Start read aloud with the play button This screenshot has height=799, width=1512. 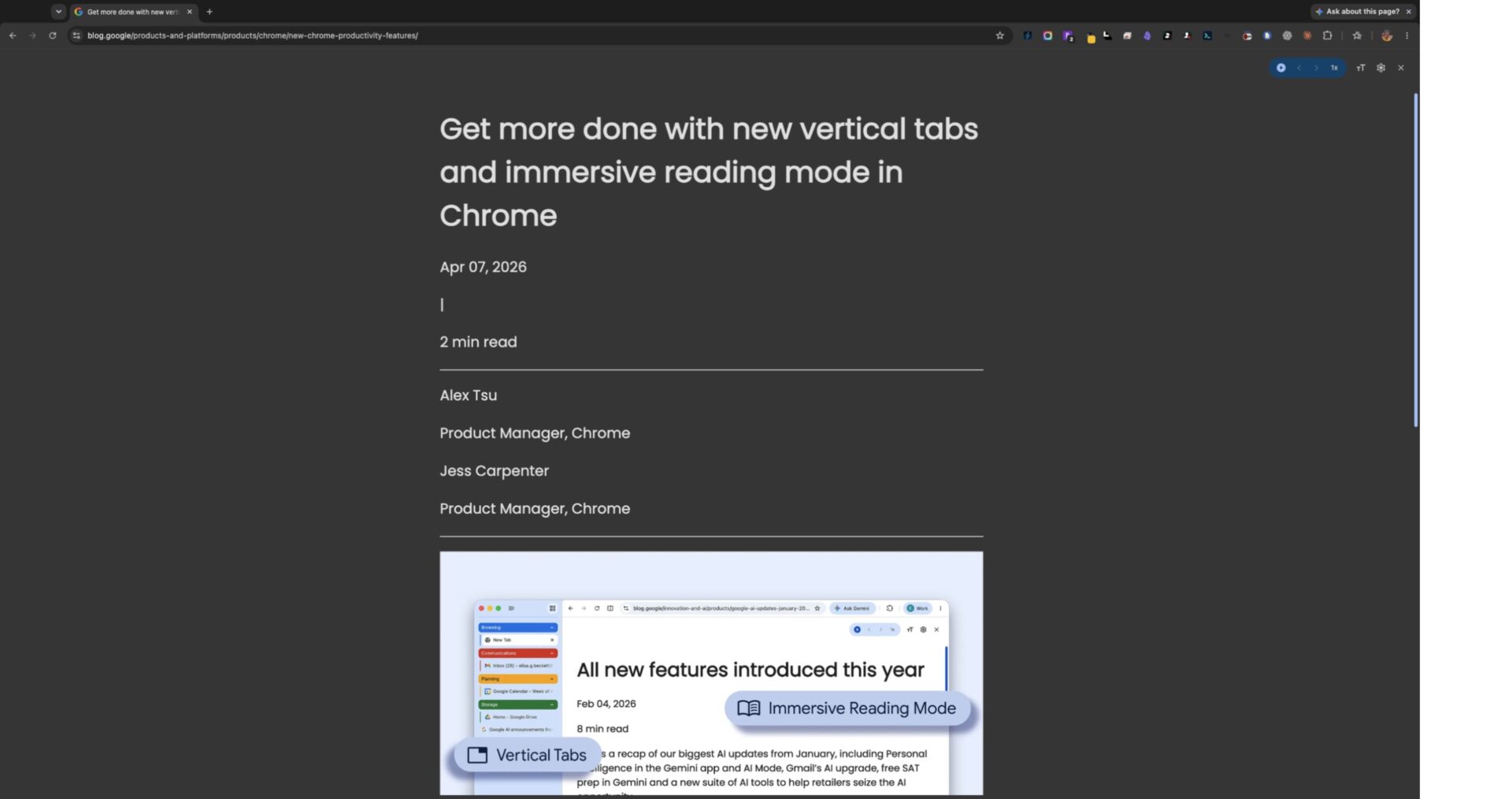[1281, 68]
